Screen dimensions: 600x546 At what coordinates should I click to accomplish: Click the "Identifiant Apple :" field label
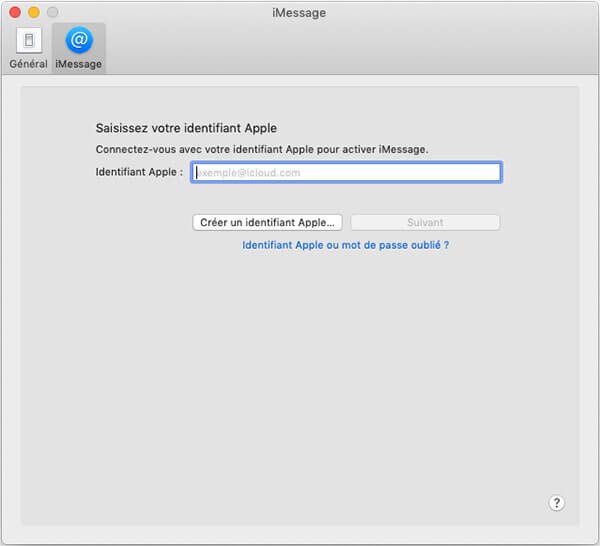click(x=139, y=172)
